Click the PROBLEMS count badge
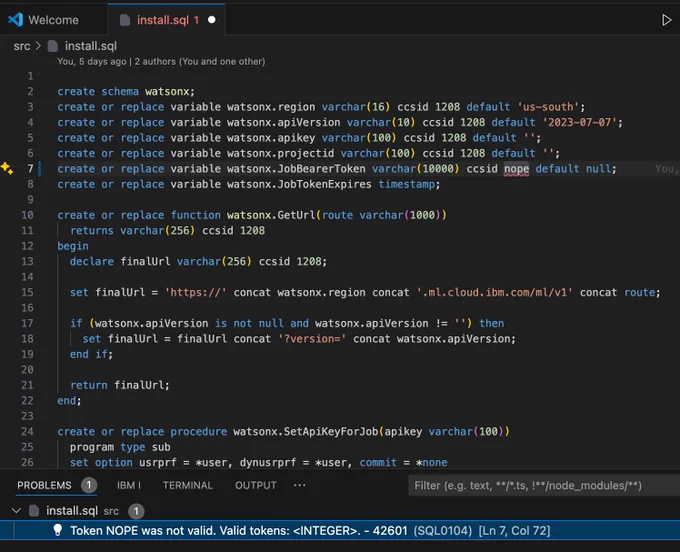 pyautogui.click(x=89, y=485)
